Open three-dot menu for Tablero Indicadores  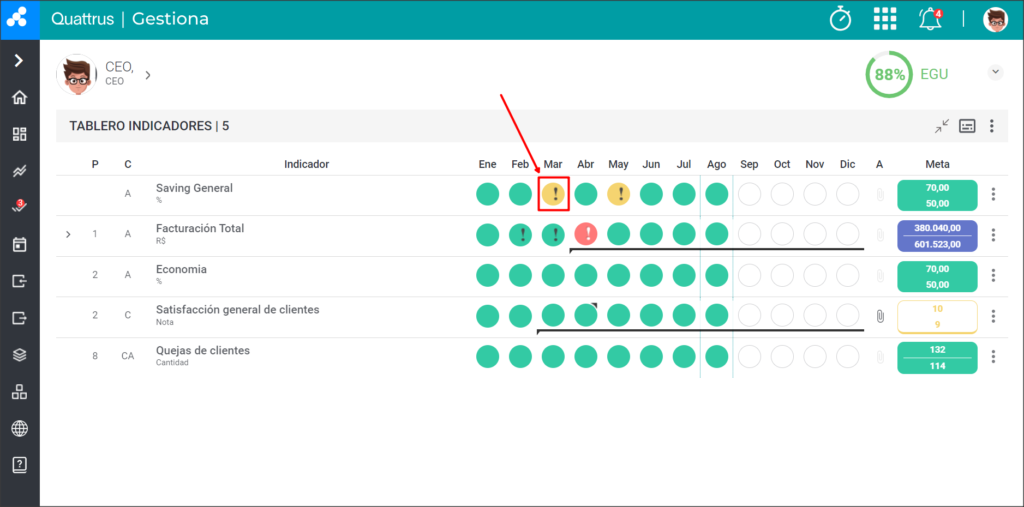[x=992, y=126]
